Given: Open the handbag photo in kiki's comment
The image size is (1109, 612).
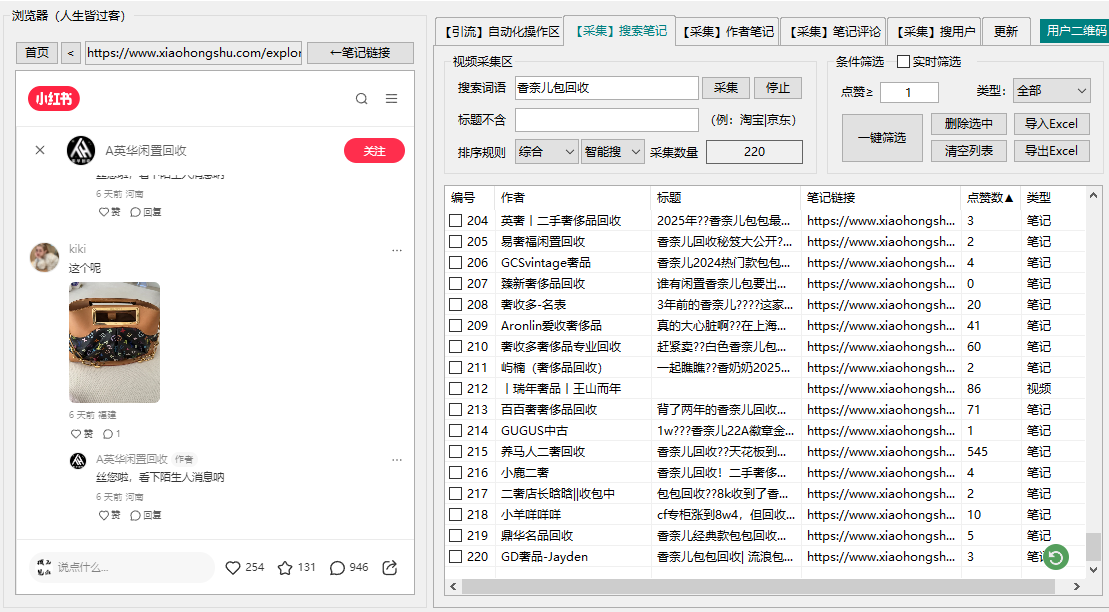Looking at the screenshot, I should tap(115, 342).
